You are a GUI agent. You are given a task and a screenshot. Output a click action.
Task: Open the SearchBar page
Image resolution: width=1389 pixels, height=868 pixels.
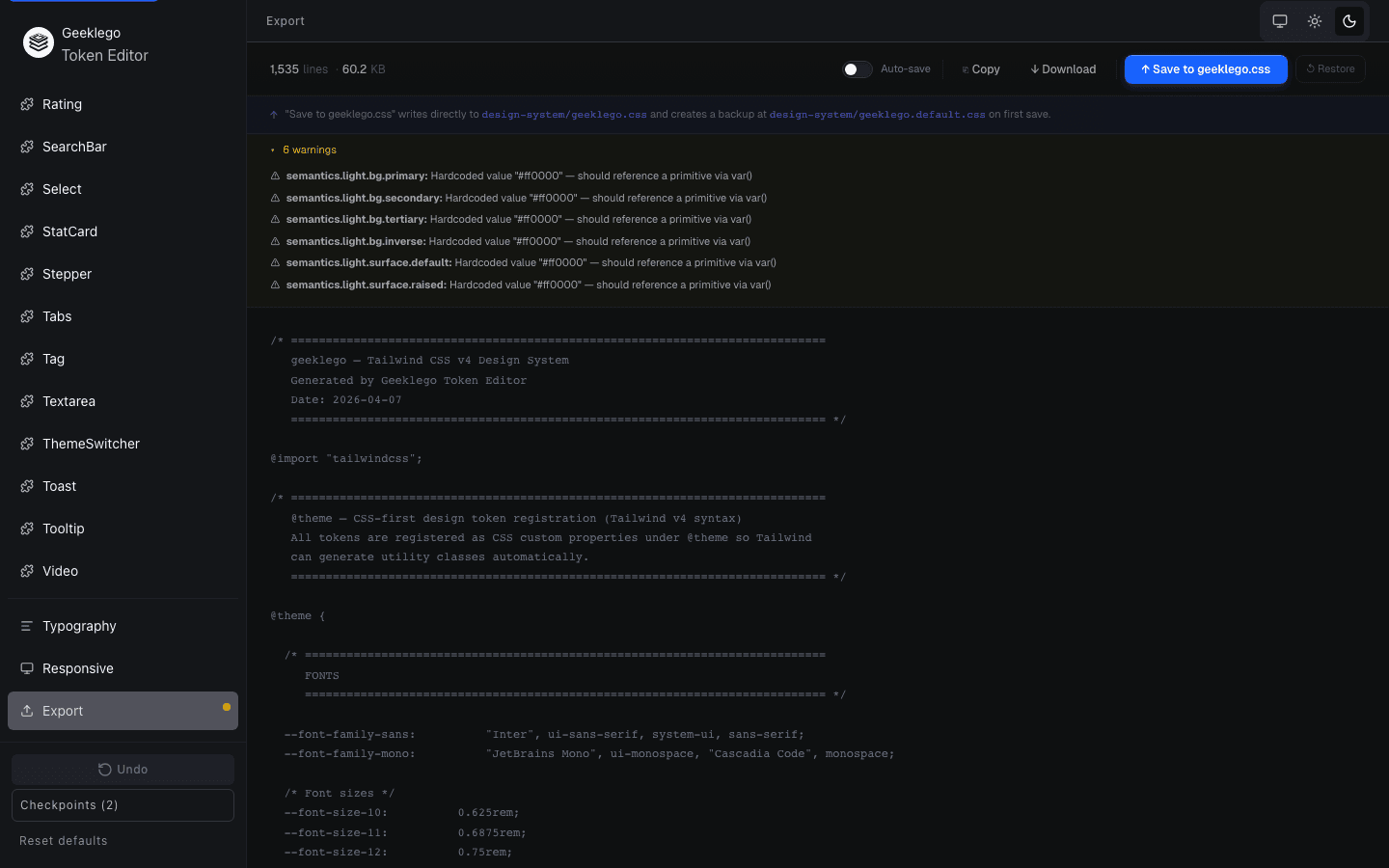[x=123, y=147]
